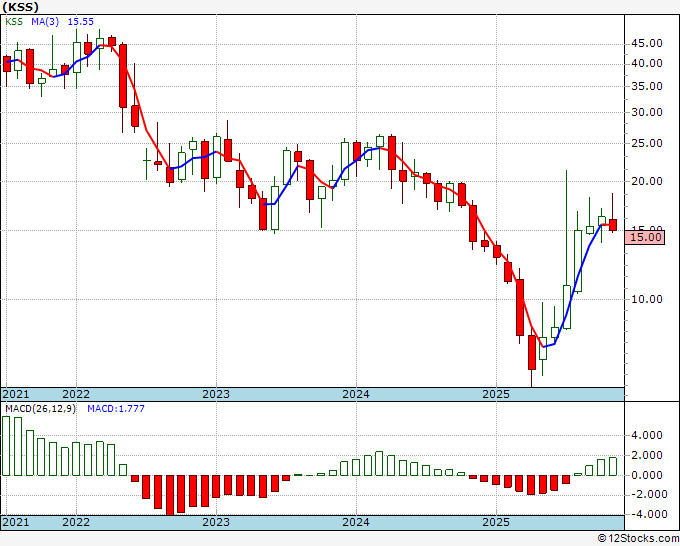Click the red 15.00 current price tag
680x546 pixels.
click(645, 237)
